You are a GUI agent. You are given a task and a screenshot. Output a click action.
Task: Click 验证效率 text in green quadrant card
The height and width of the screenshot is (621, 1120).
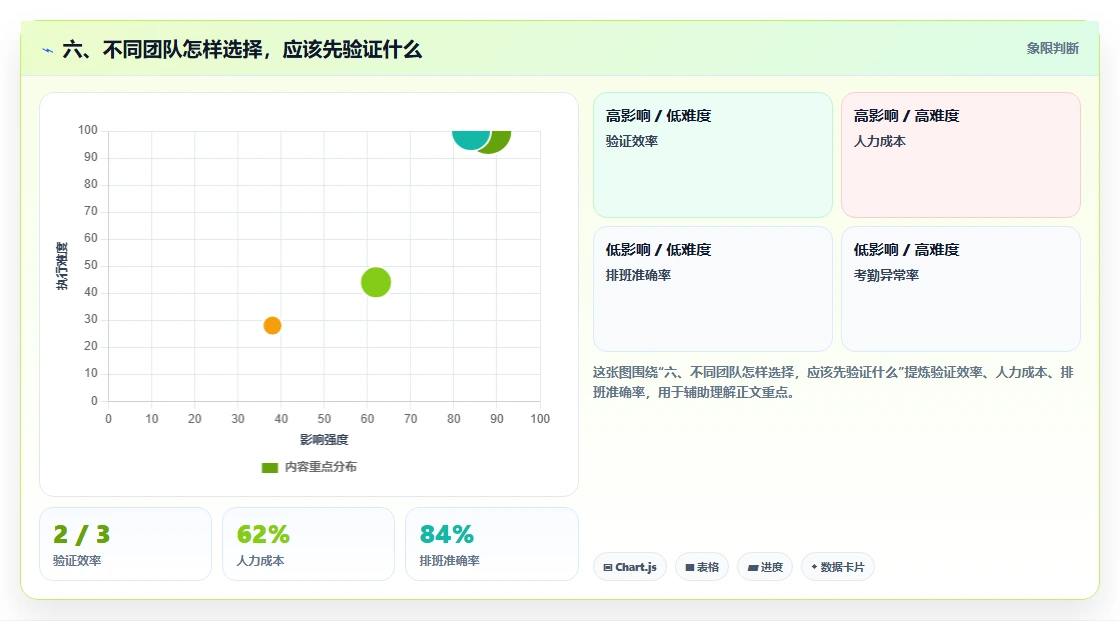tap(631, 141)
